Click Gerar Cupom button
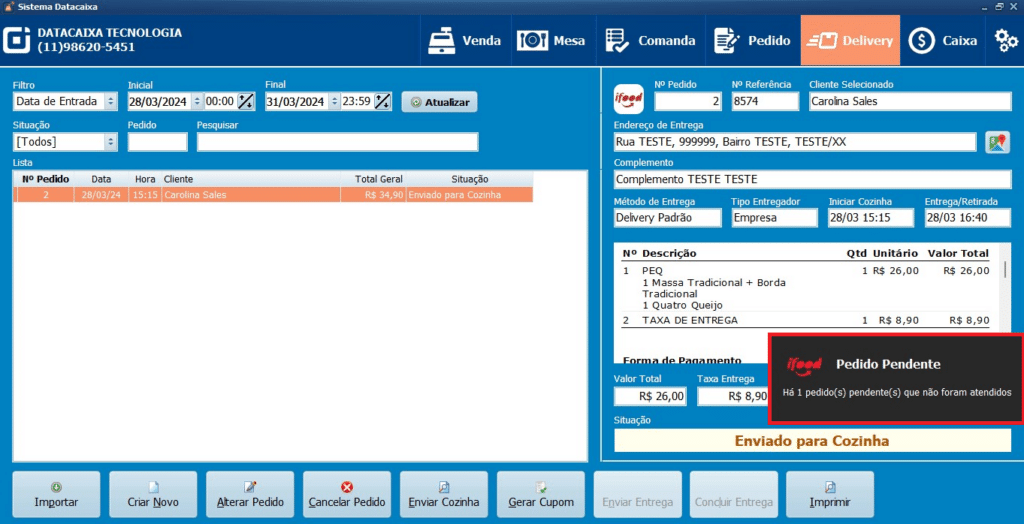 (x=541, y=493)
